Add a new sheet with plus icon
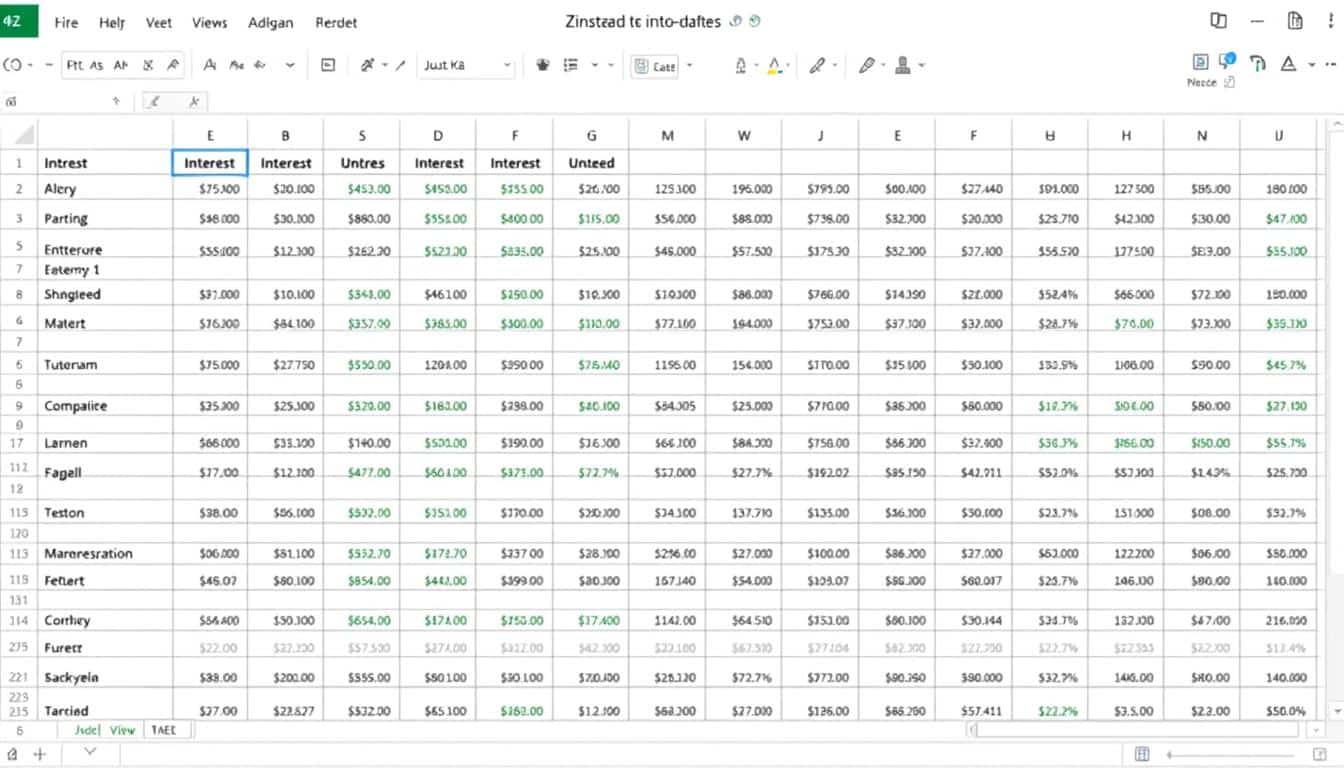Viewport: 1344px width, 768px height. click(42, 753)
